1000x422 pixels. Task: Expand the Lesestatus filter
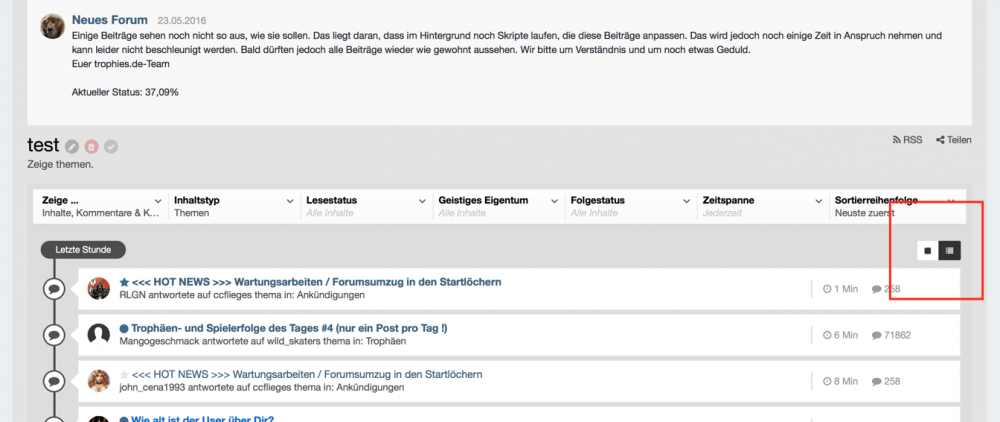tap(365, 206)
